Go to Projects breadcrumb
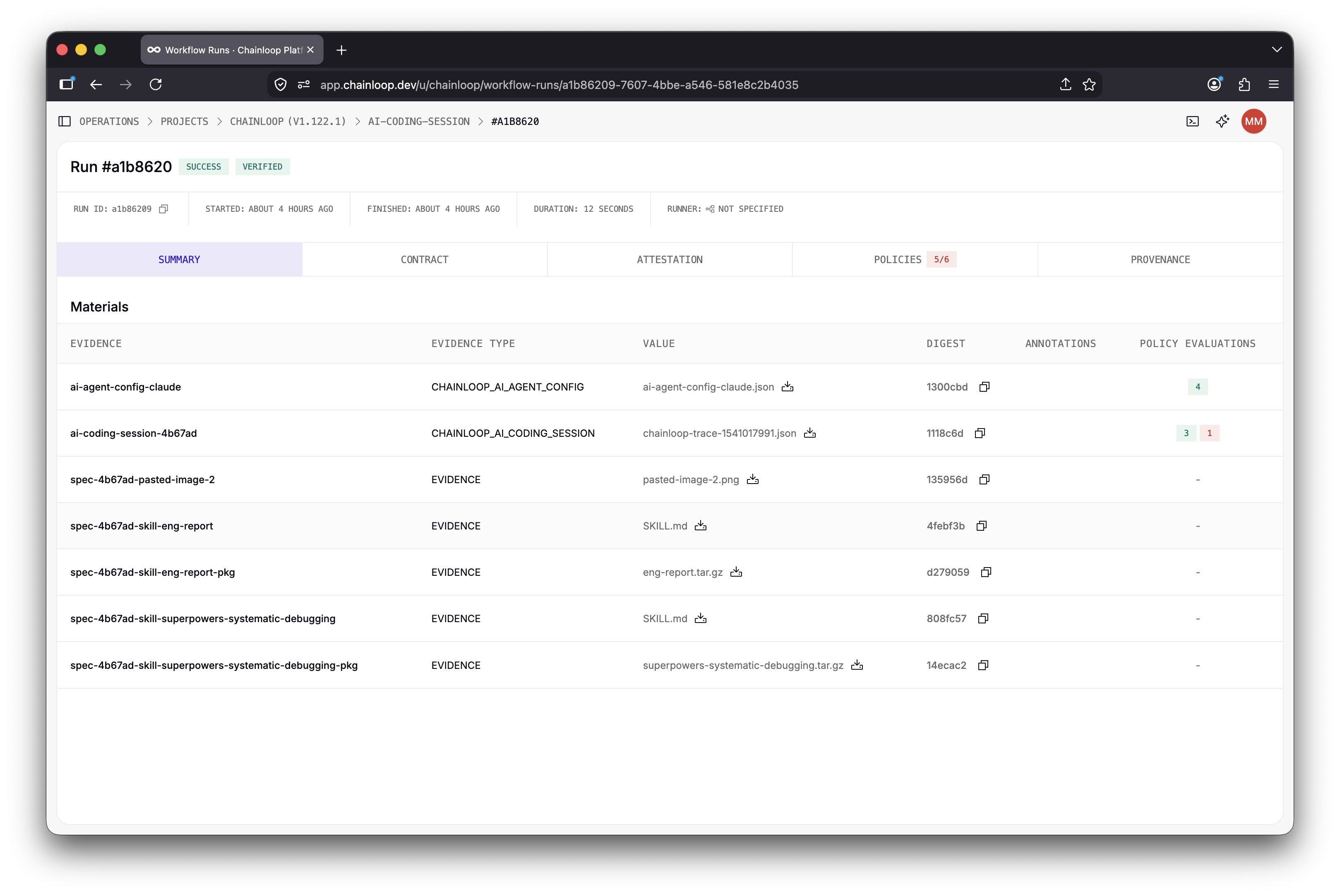The height and width of the screenshot is (896, 1340). click(184, 121)
